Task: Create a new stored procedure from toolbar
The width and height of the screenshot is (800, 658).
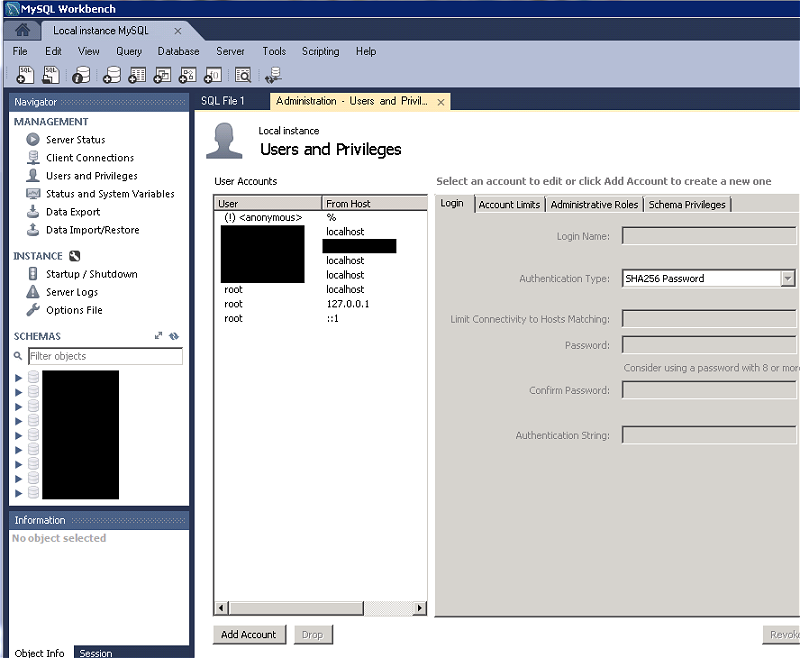Action: (187, 75)
